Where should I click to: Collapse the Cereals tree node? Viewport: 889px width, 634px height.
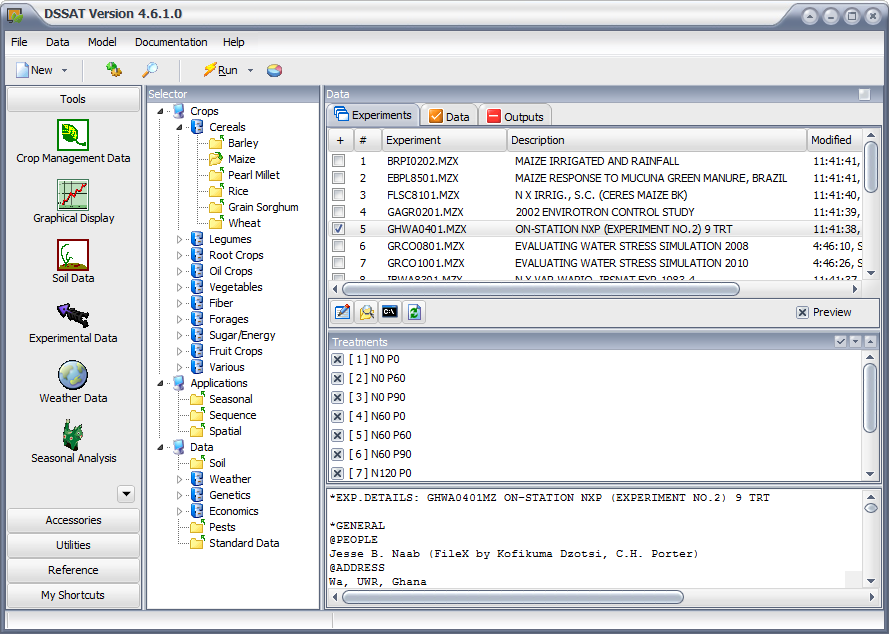coord(179,127)
